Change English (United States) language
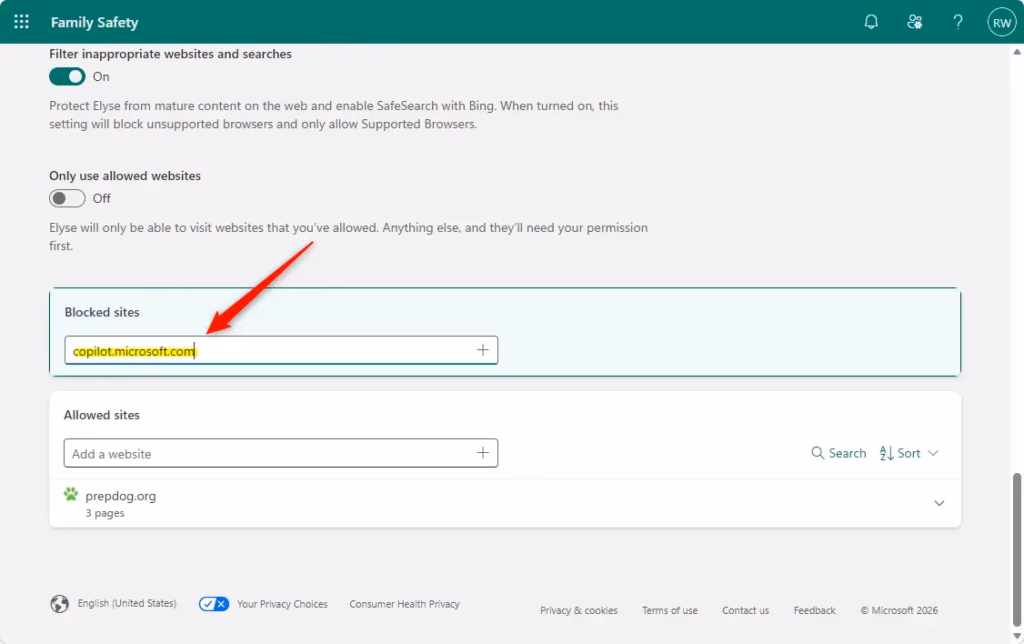Viewport: 1024px width, 644px height. pyautogui.click(x=127, y=604)
